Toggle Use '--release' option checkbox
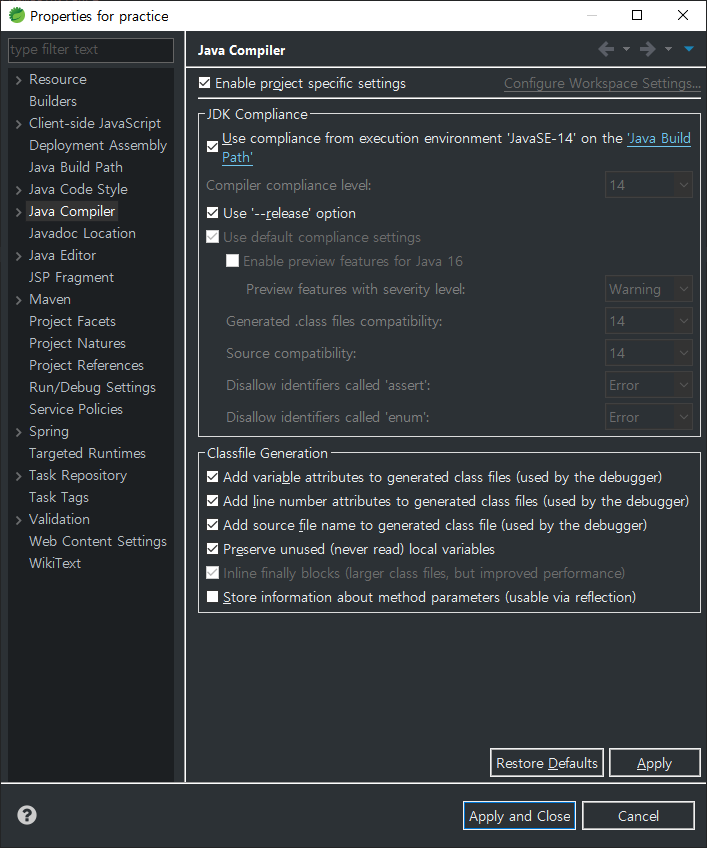707x848 pixels. [x=213, y=213]
